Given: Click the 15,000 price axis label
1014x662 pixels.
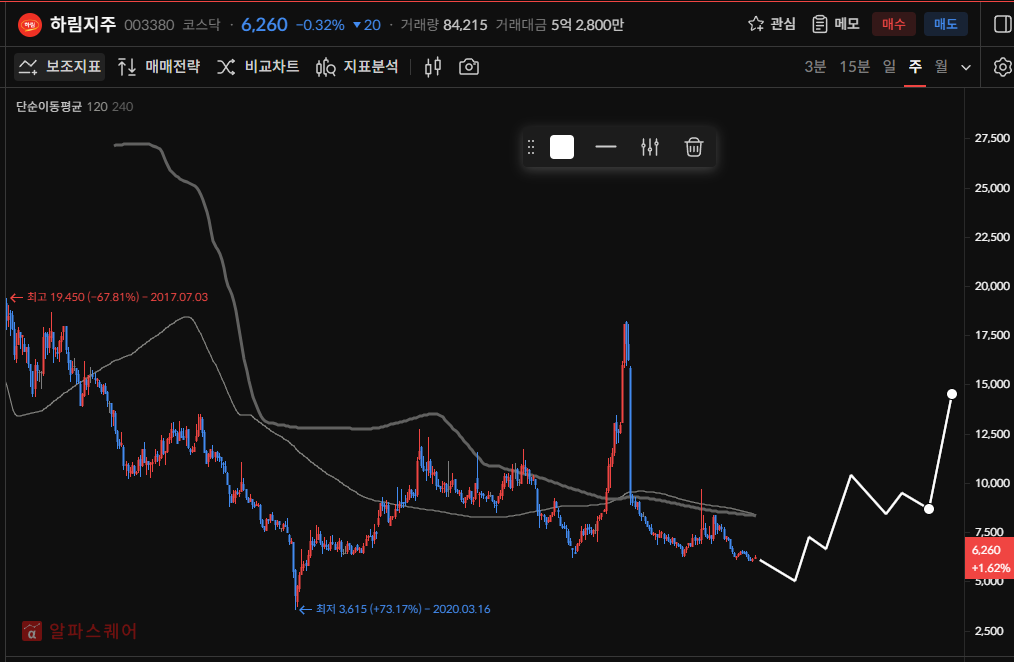Looking at the screenshot, I should [x=992, y=384].
